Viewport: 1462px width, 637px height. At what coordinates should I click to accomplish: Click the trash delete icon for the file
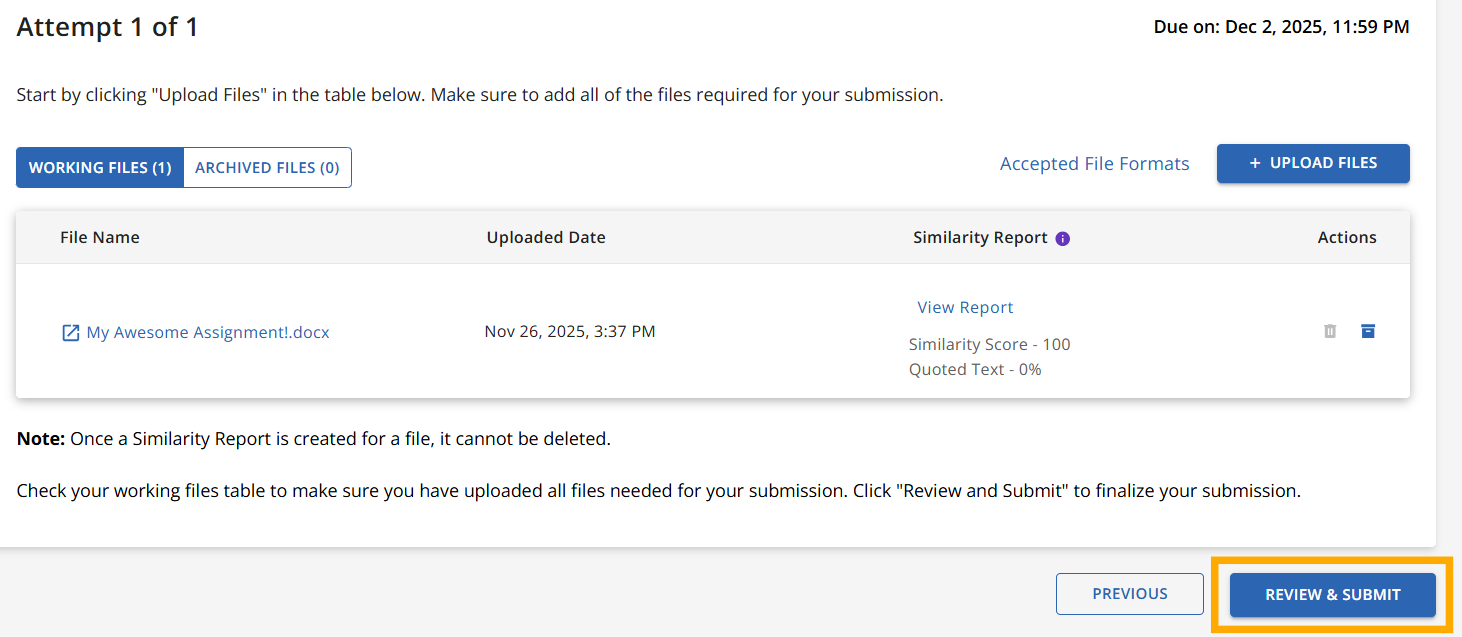coord(1330,331)
